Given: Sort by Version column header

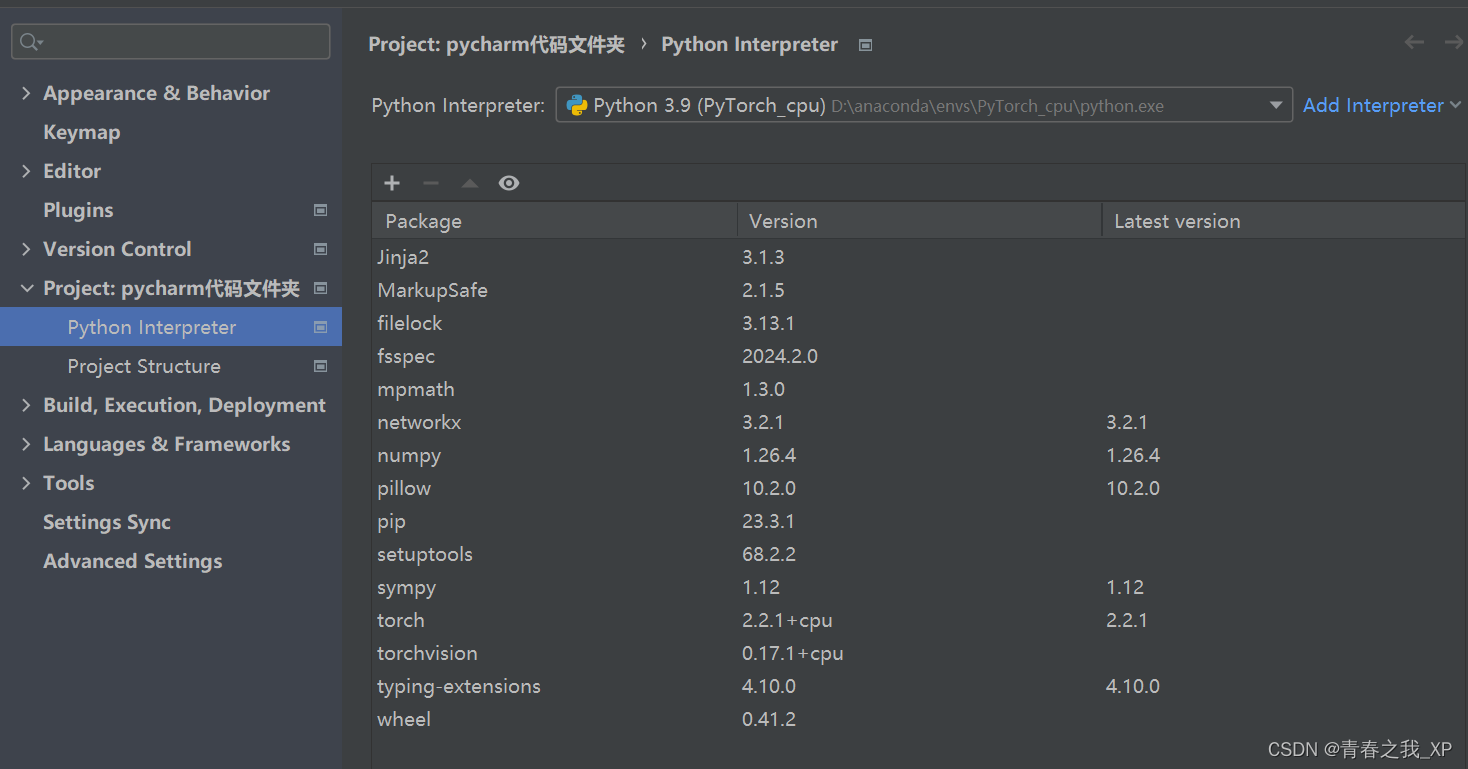Looking at the screenshot, I should 919,221.
